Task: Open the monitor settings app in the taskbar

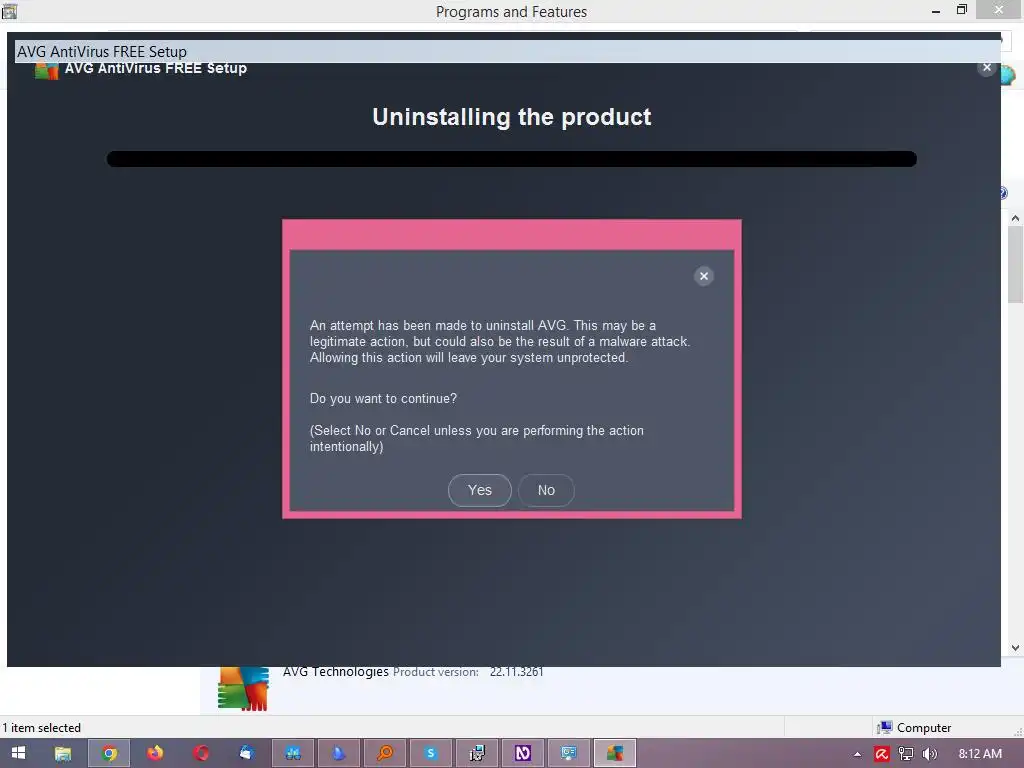Action: 569,753
